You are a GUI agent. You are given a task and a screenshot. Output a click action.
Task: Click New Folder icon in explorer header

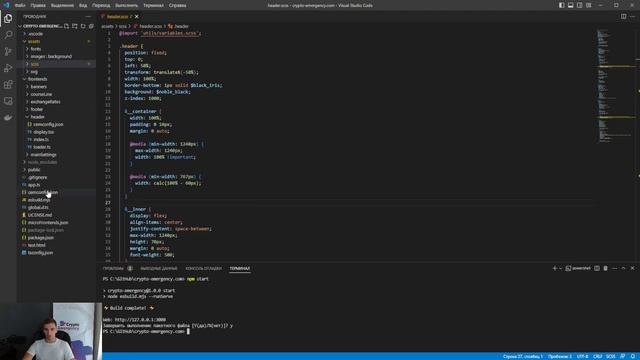pos(75,26)
